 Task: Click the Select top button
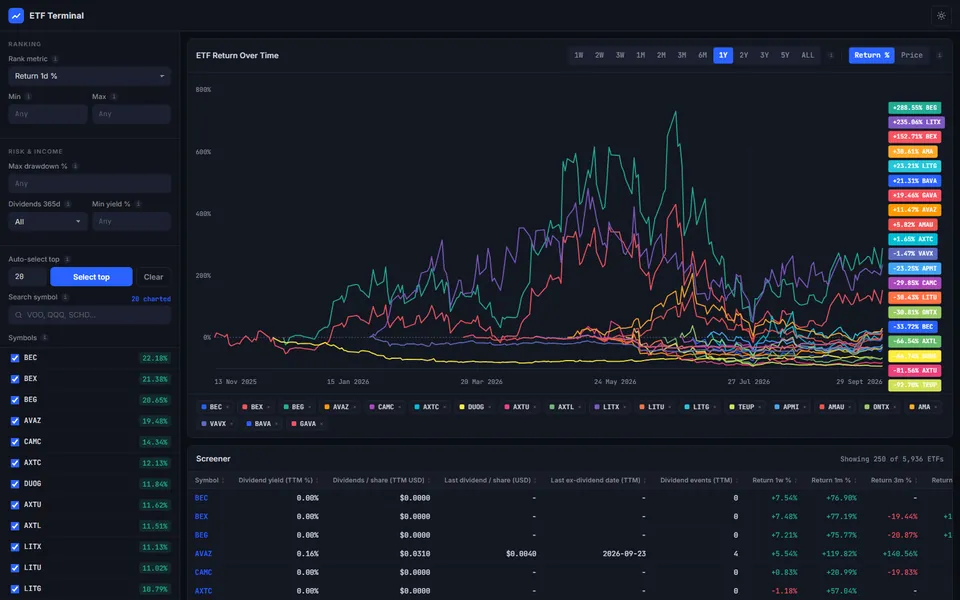coord(91,277)
